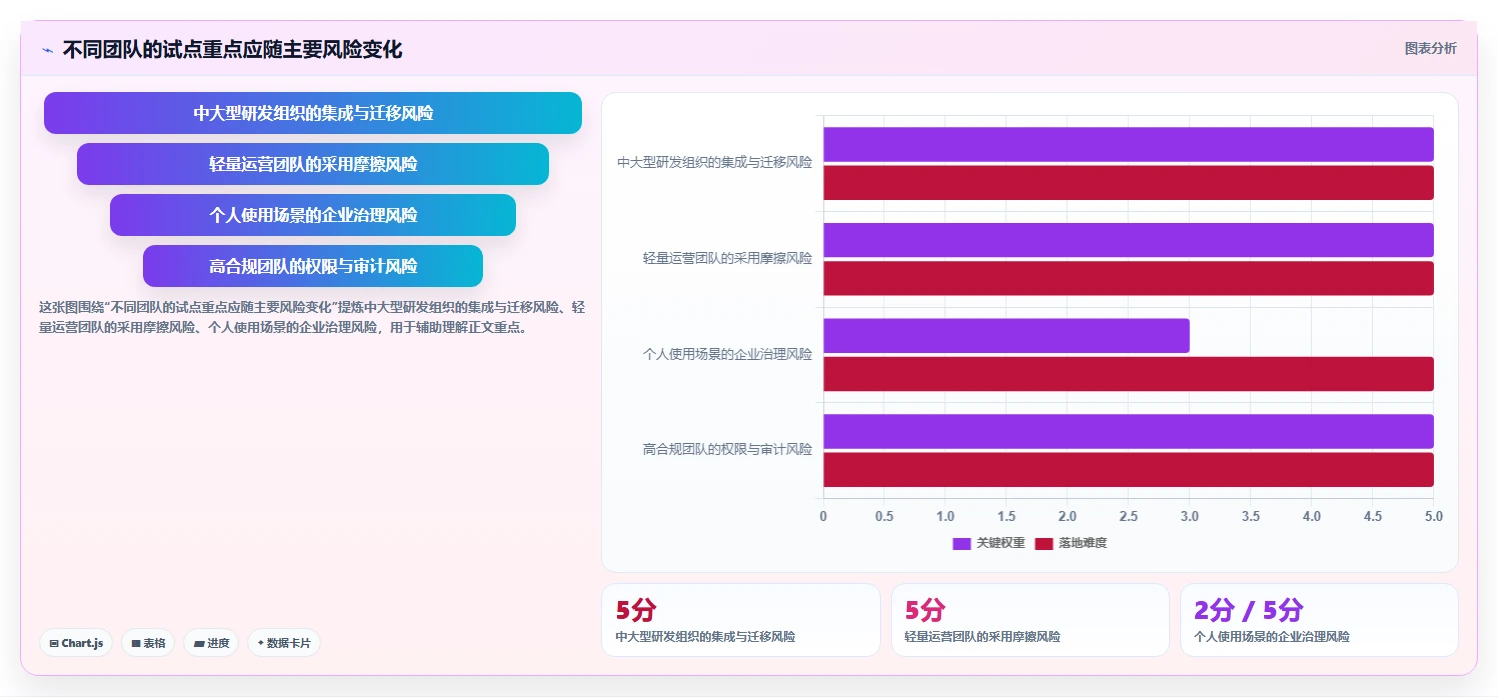Click the red 落地难度 legend color box

tap(1044, 543)
